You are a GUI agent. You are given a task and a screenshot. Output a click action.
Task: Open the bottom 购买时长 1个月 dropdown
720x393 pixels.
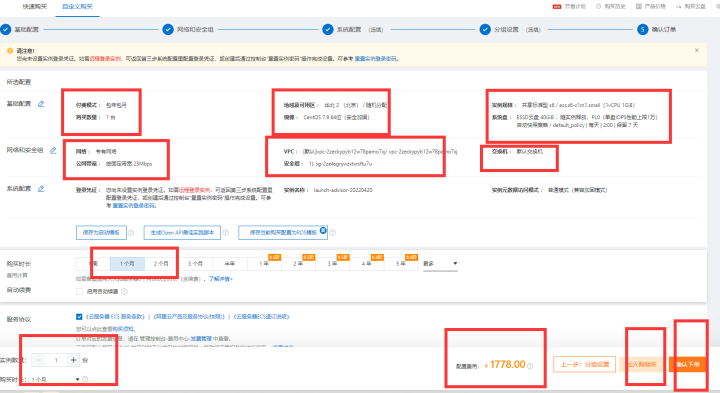point(55,379)
